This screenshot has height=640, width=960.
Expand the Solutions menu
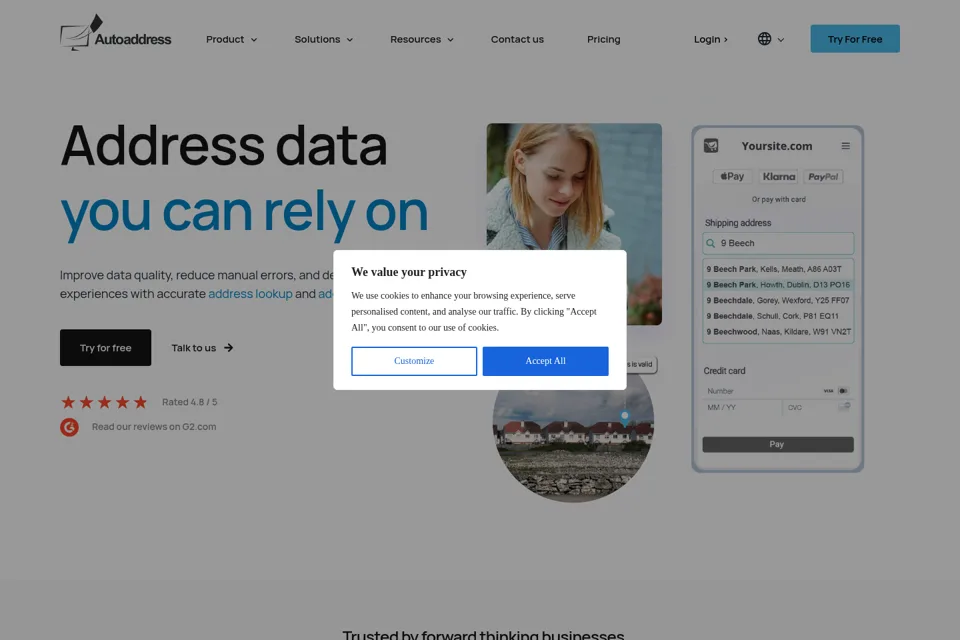coord(324,39)
